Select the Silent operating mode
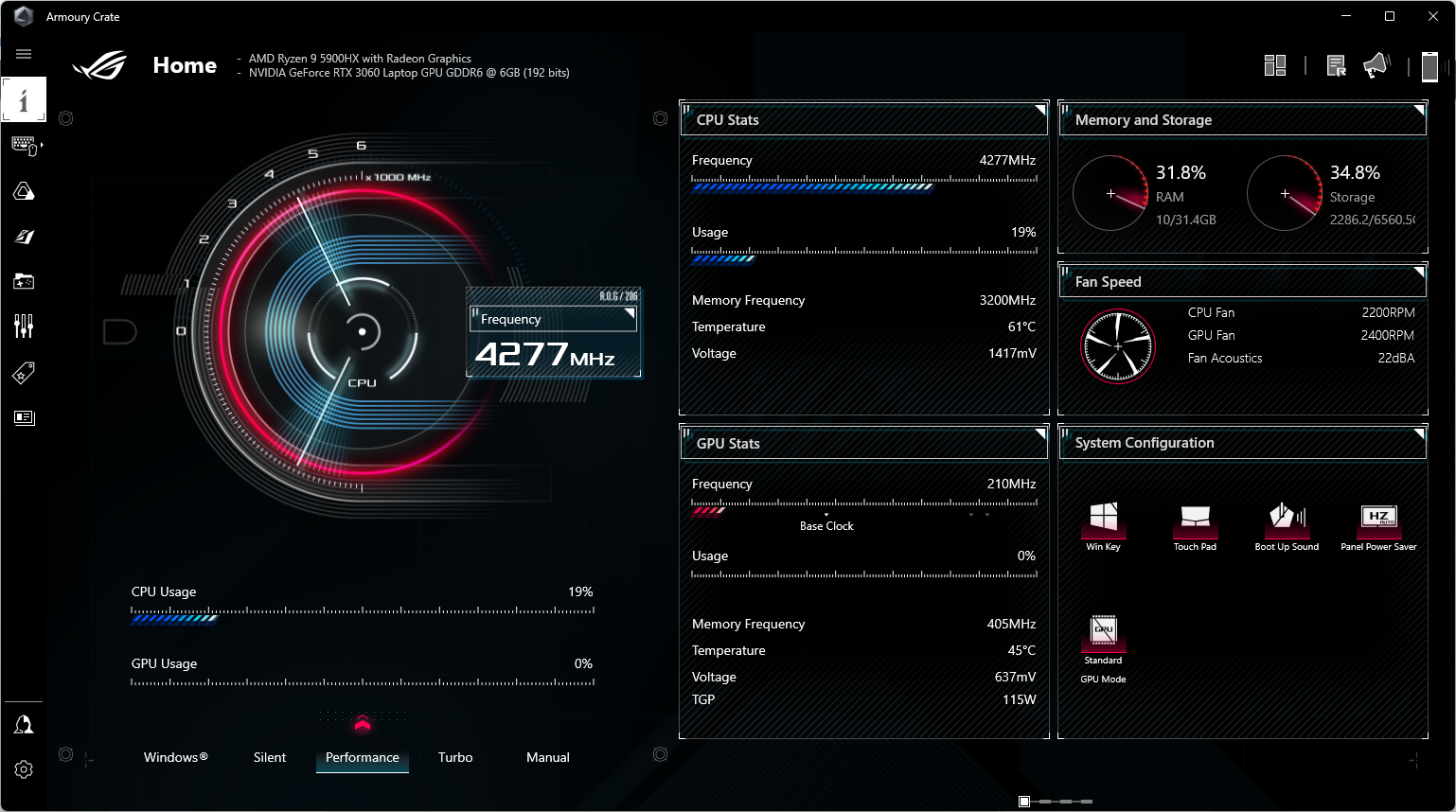This screenshot has height=812, width=1456. 269,757
